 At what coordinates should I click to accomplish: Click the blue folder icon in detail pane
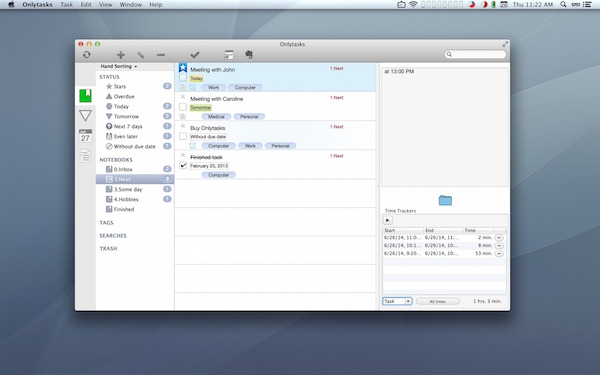point(445,200)
